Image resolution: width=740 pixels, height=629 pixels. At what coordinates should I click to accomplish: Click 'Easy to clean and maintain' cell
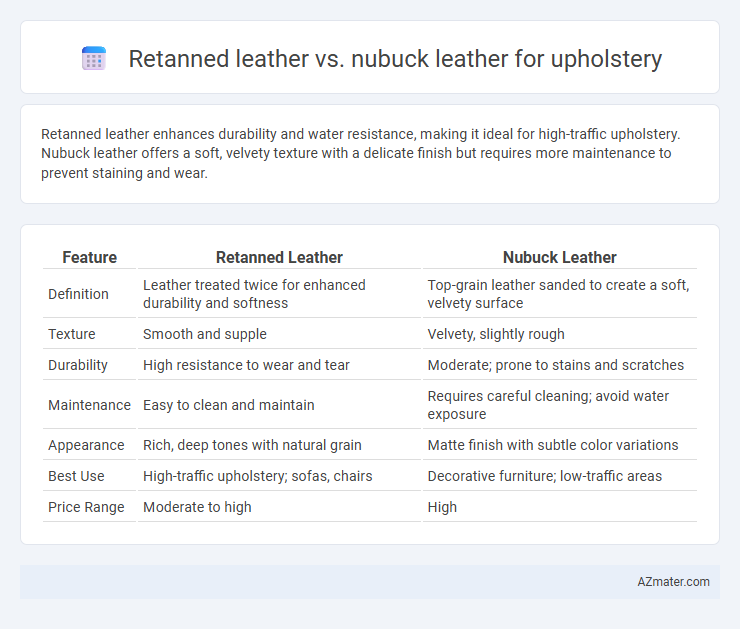coord(279,405)
